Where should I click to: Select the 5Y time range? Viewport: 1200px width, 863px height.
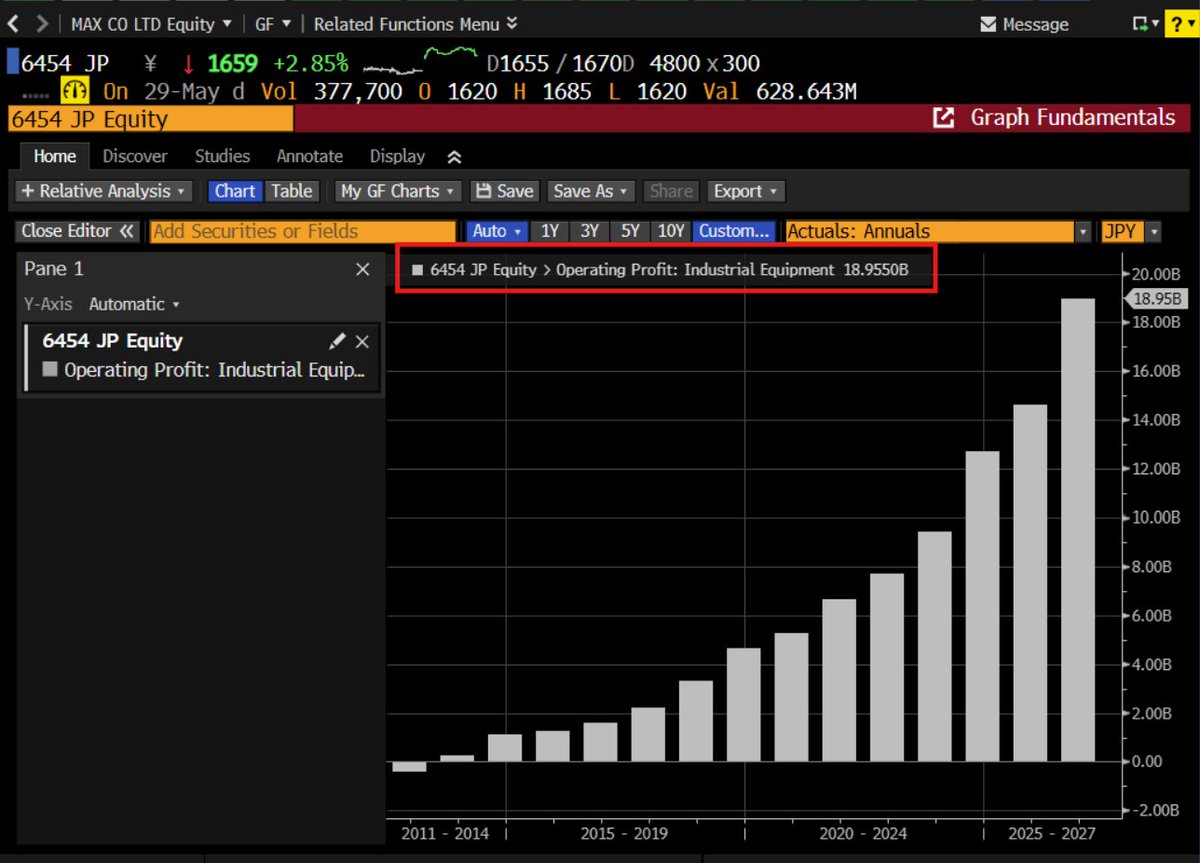coord(630,231)
